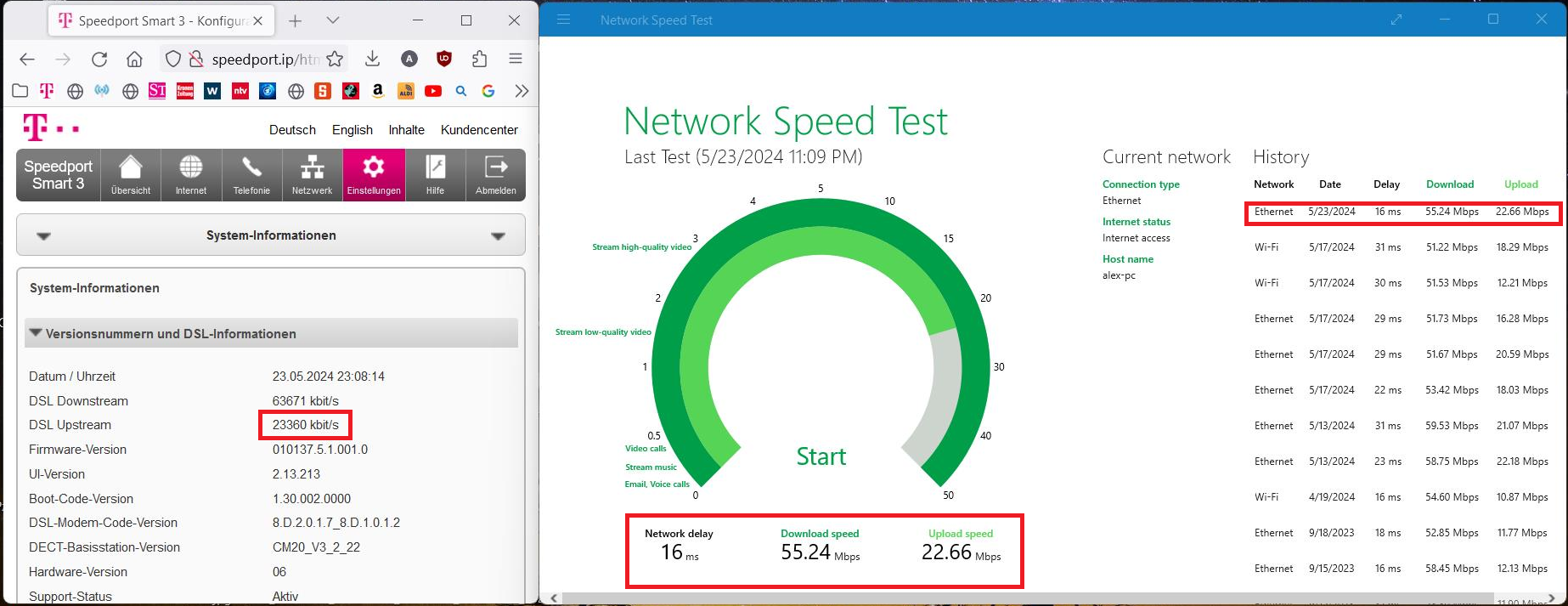The height and width of the screenshot is (606, 1568).
Task: Show more bookmarks with the overflow chevron
Action: point(522,91)
